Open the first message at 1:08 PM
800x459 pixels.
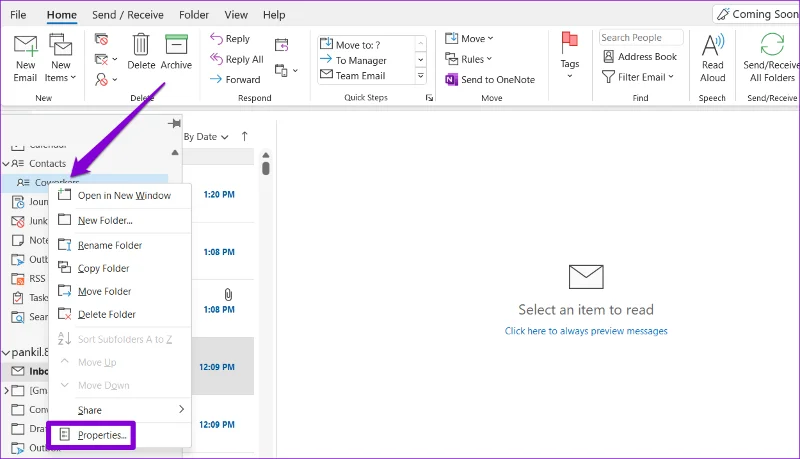pos(219,252)
